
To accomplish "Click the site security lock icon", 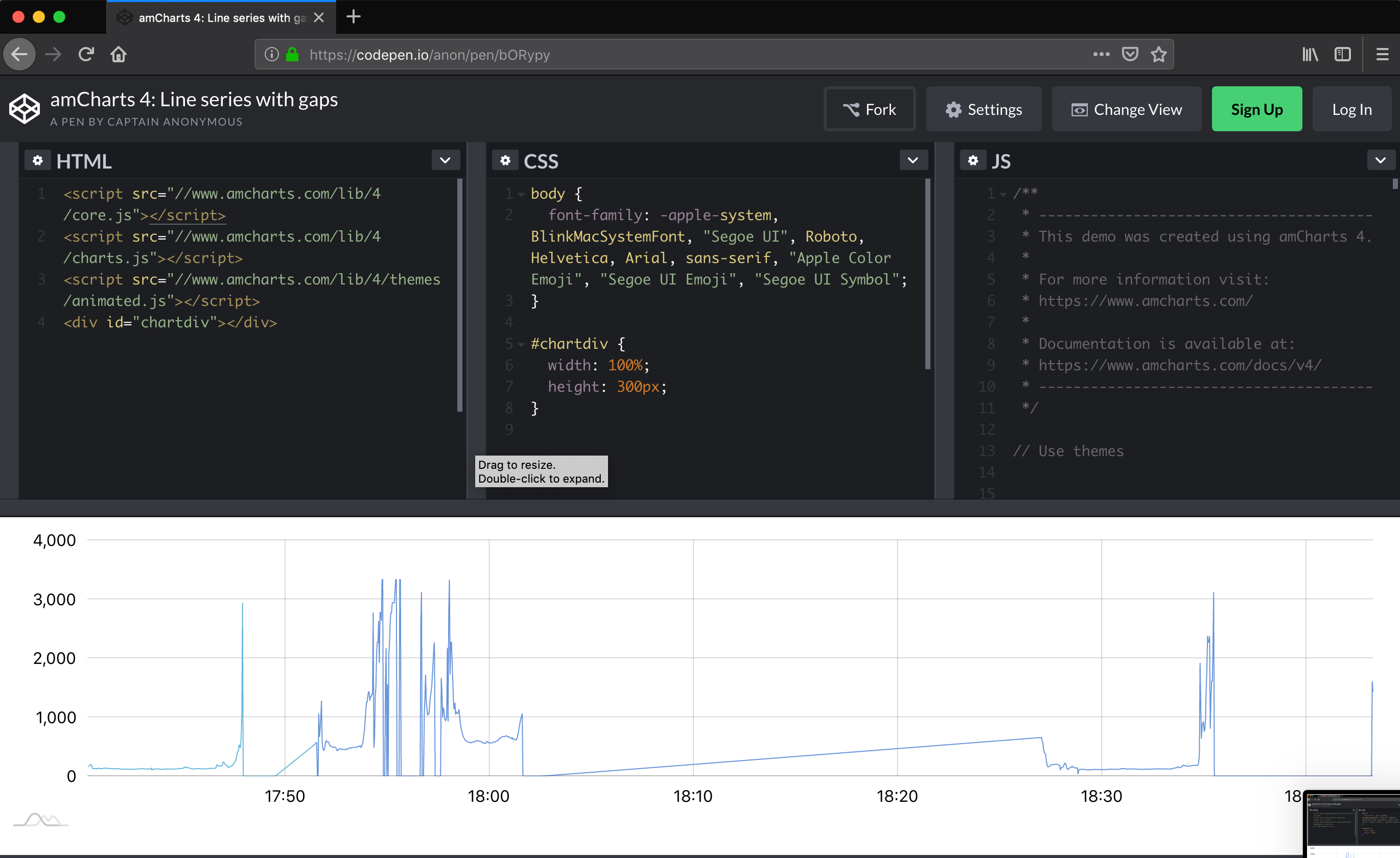I will coord(292,55).
